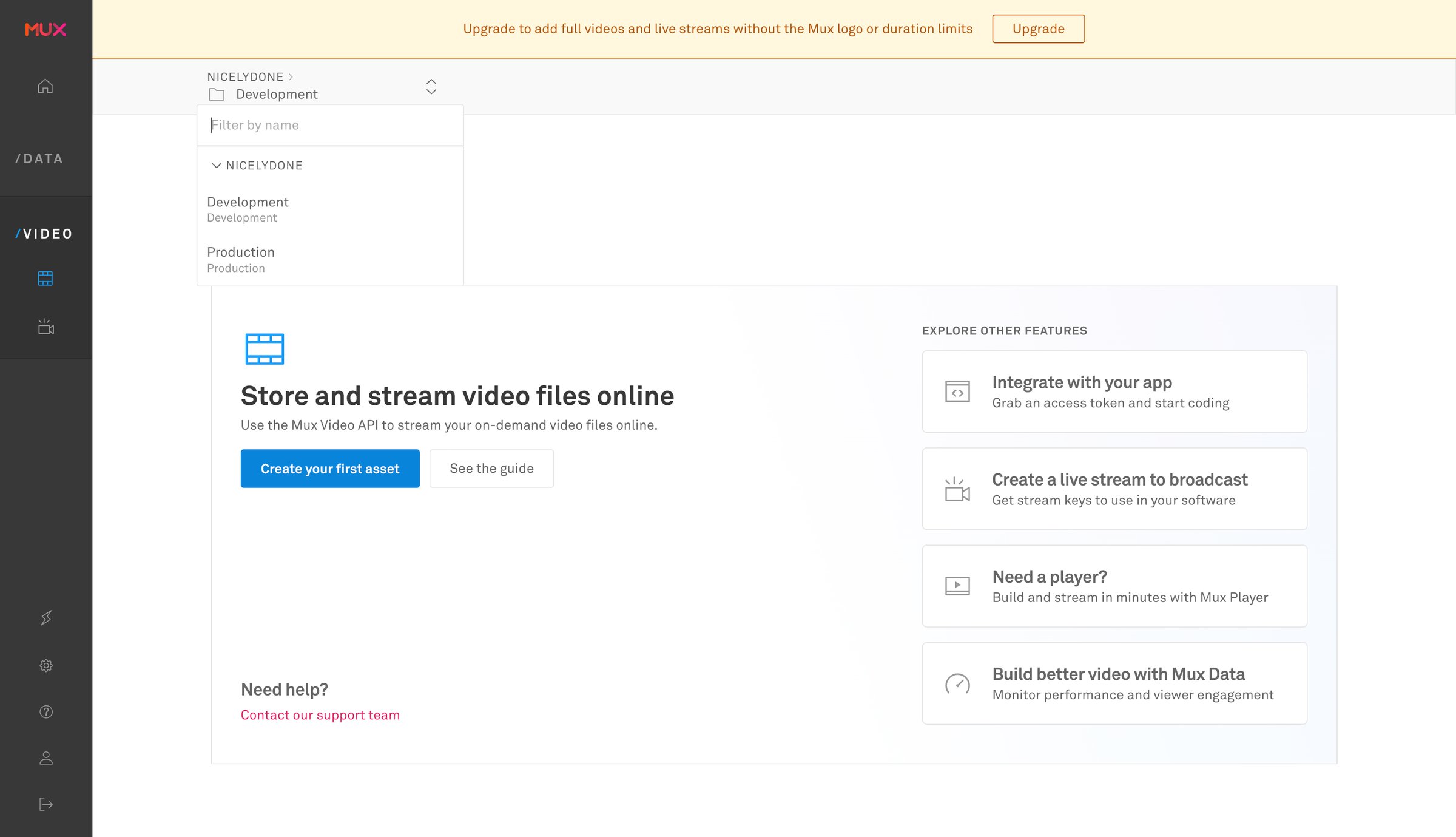
Task: Focus the Filter by name field
Action: tap(330, 126)
